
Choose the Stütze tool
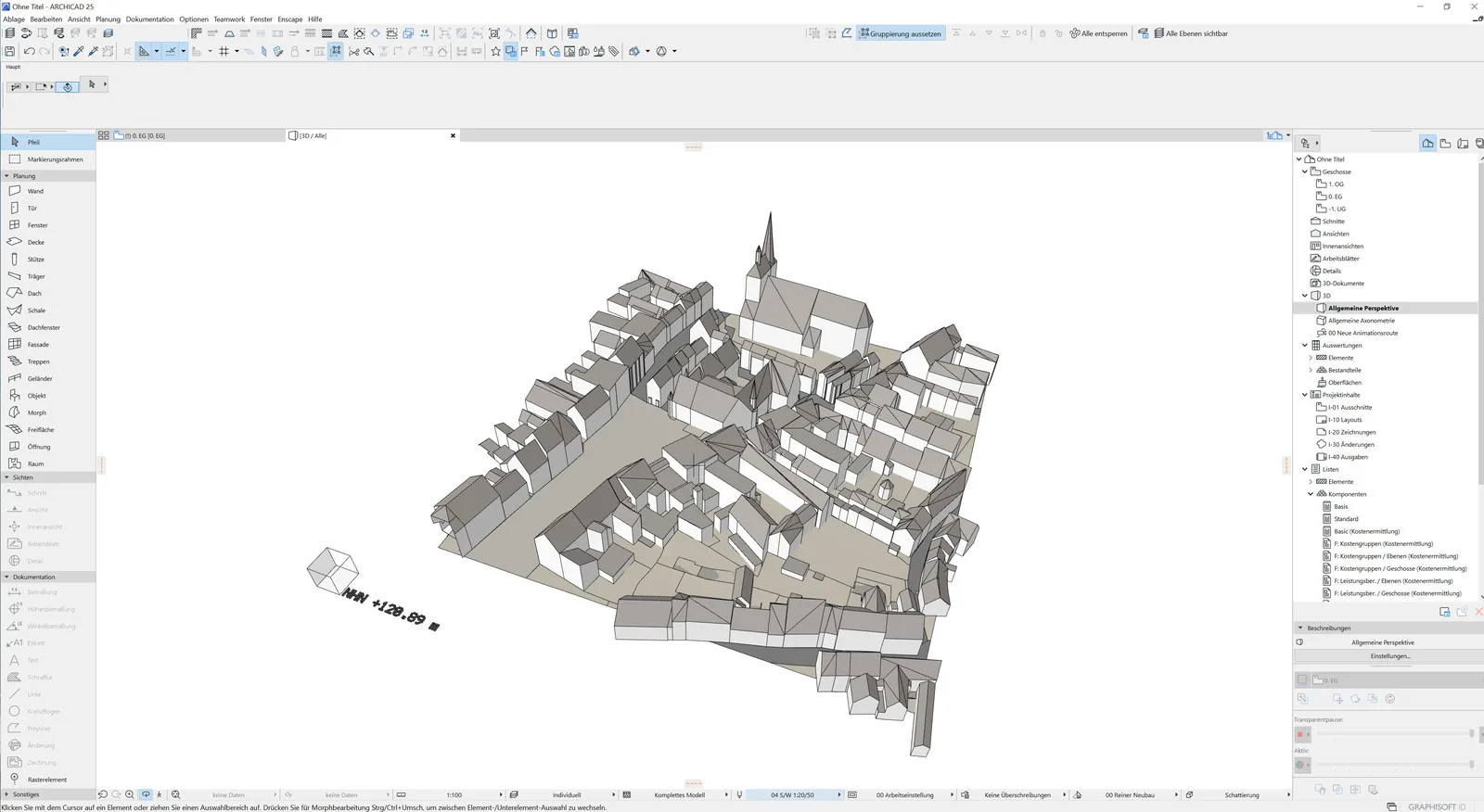click(x=48, y=260)
